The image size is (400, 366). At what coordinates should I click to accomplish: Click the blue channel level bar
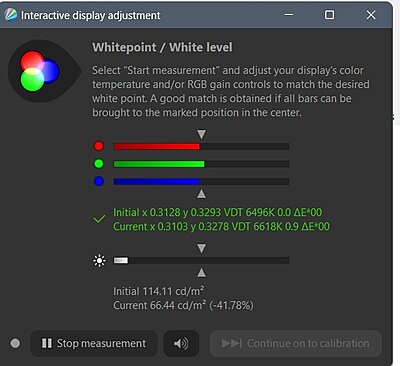201,182
